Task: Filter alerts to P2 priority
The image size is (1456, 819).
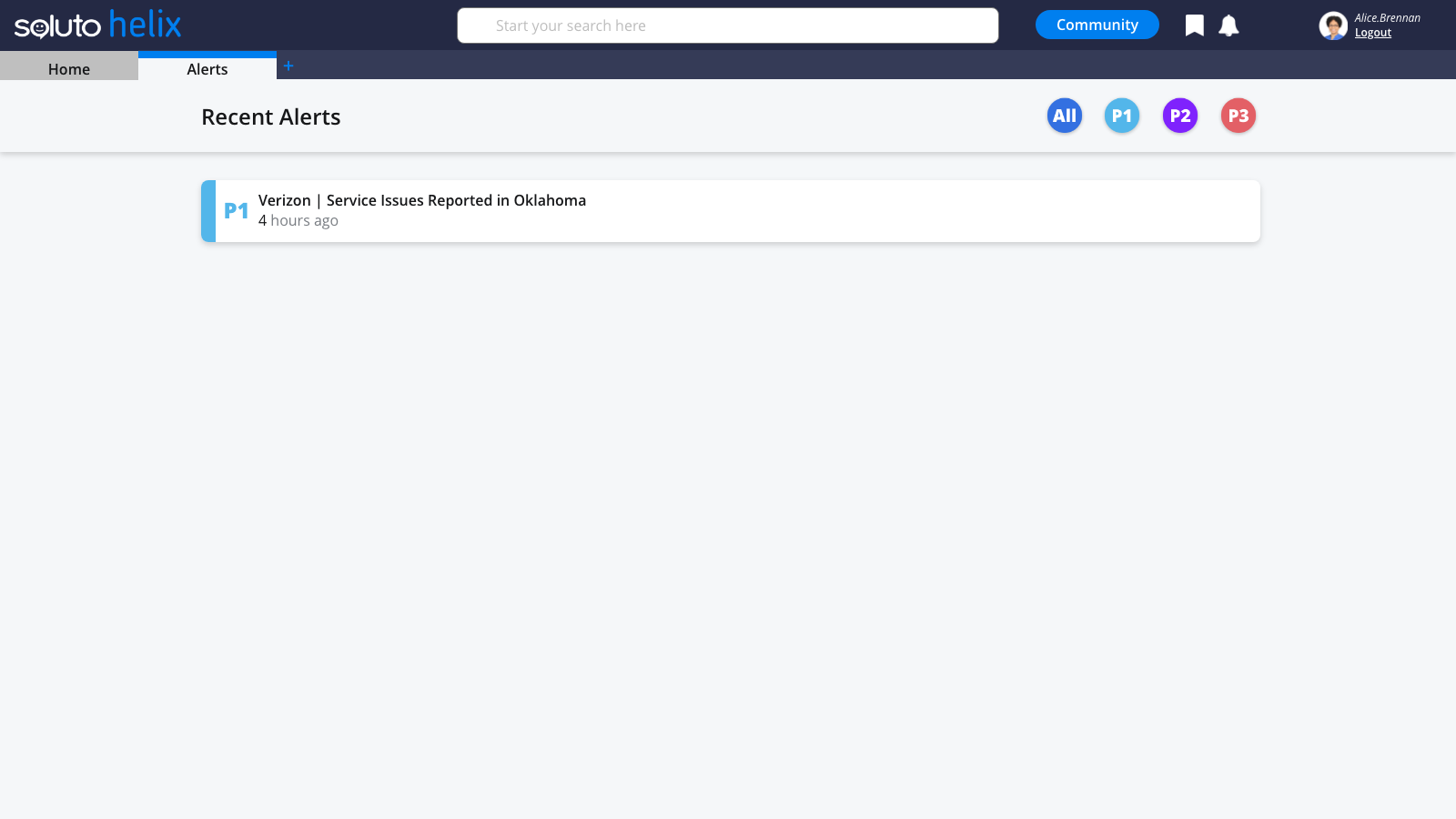Action: click(x=1180, y=116)
